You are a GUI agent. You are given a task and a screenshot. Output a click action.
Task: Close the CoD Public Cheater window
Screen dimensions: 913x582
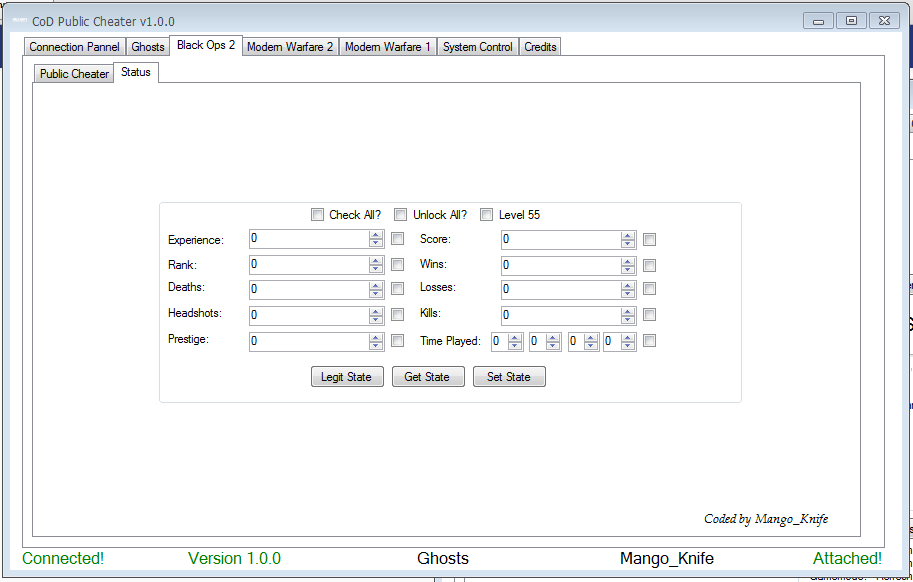coord(884,20)
